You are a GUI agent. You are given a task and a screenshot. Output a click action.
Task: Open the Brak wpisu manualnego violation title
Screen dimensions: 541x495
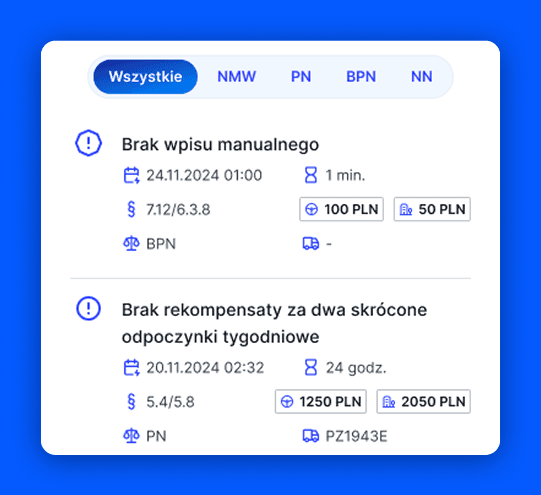click(220, 145)
